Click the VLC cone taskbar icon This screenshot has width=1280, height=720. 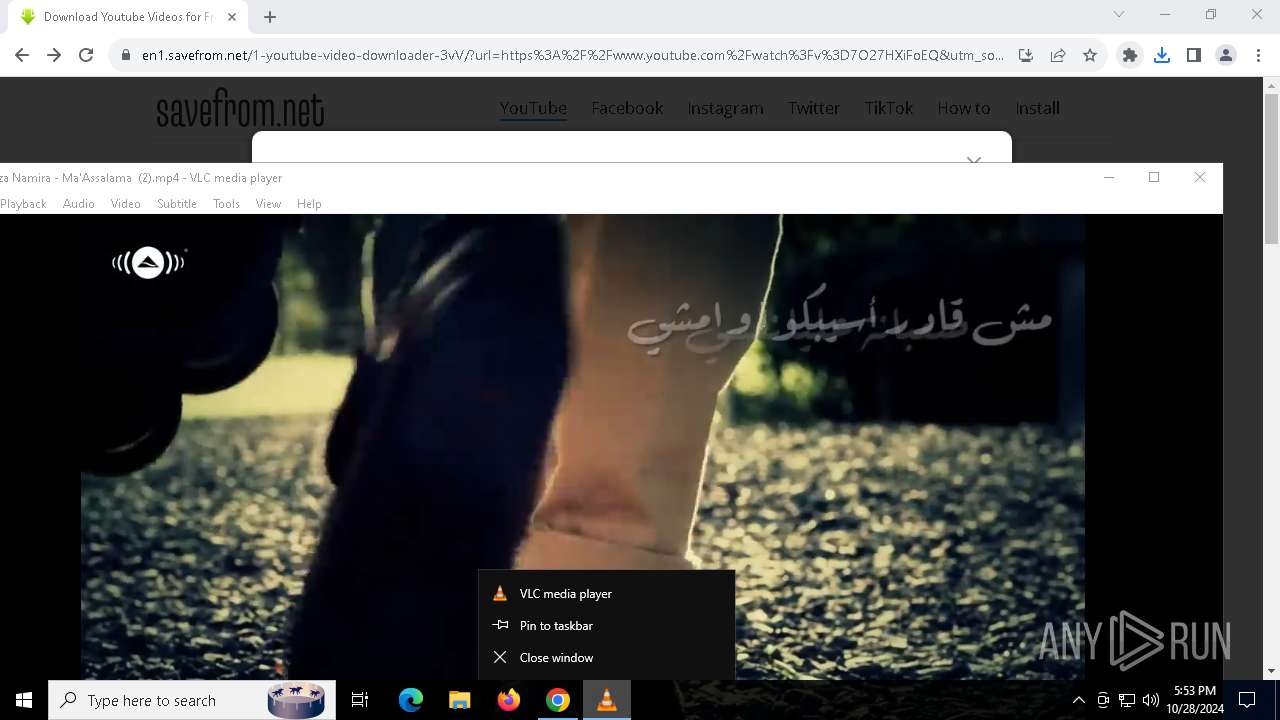point(606,700)
